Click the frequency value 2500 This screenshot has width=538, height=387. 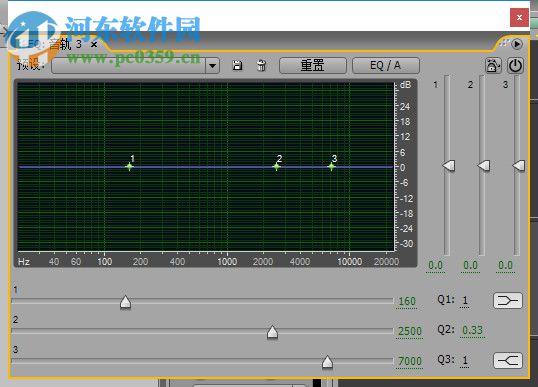(x=409, y=331)
